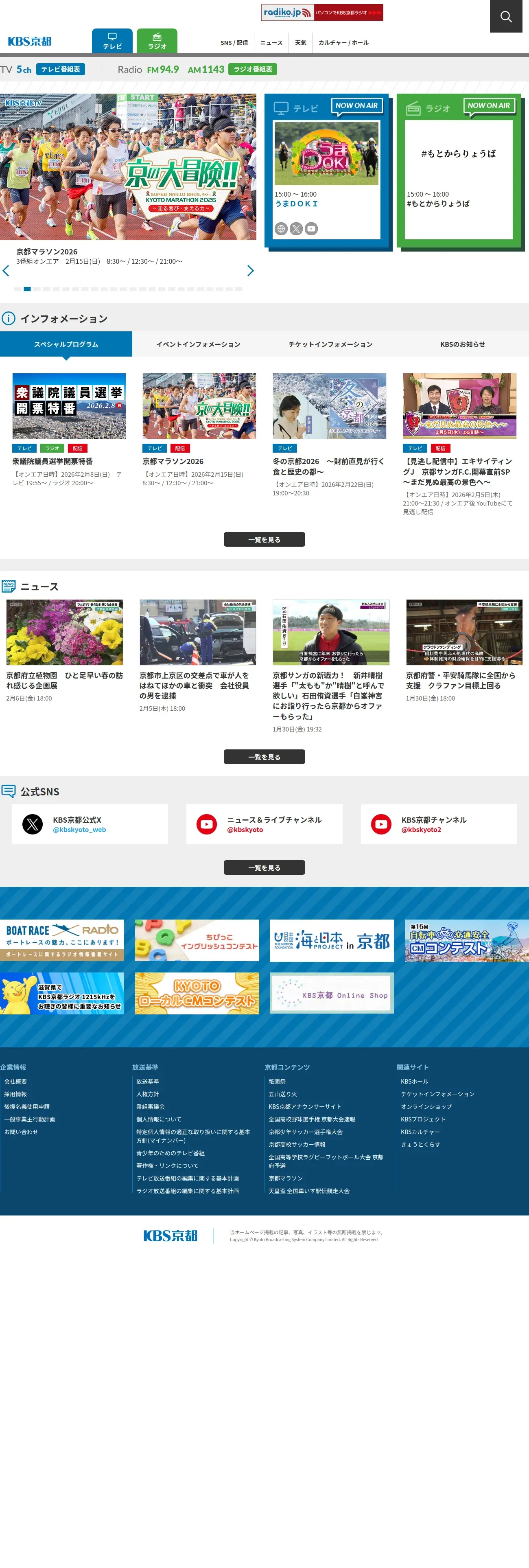529x1568 pixels.
Task: Open the 京都マラソン2026 hero banner
Action: point(128,167)
